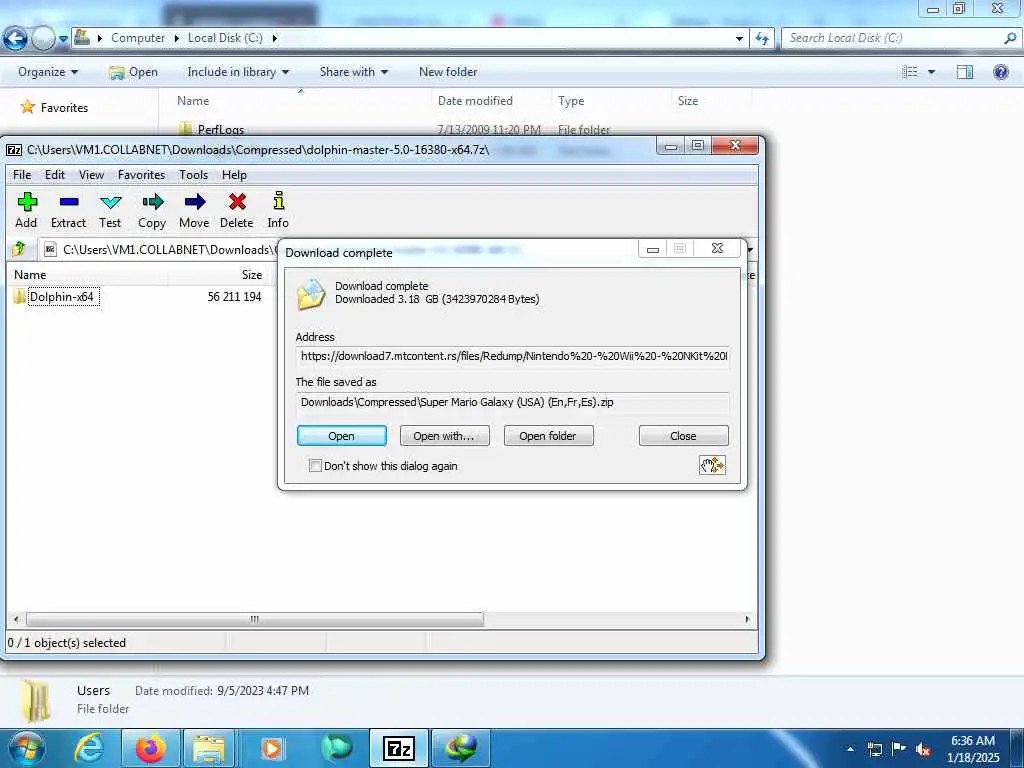Viewport: 1024px width, 768px height.
Task: Click the green sphere taskbar icon
Action: [337, 748]
